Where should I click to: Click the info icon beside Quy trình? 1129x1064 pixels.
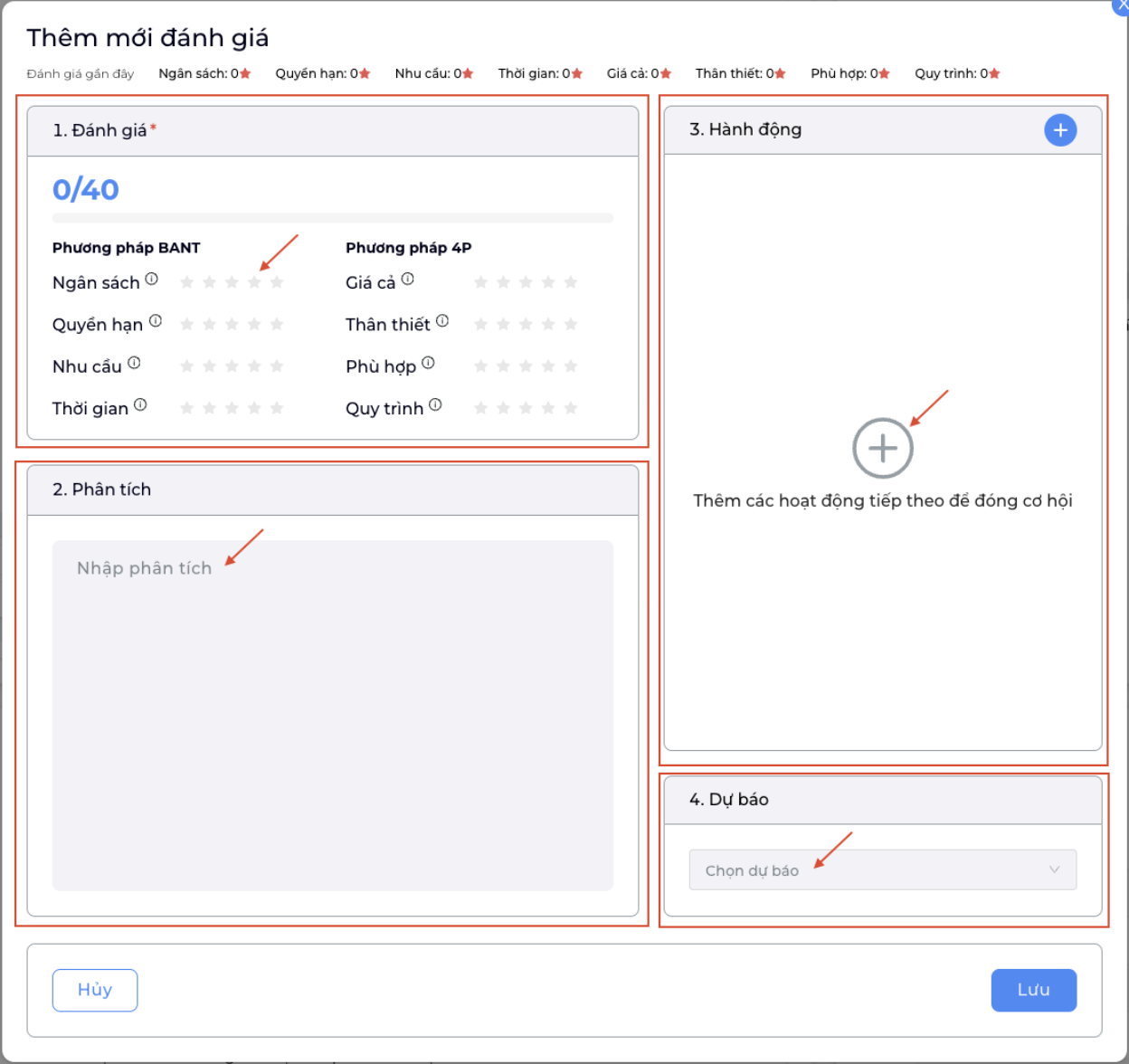[x=435, y=404]
